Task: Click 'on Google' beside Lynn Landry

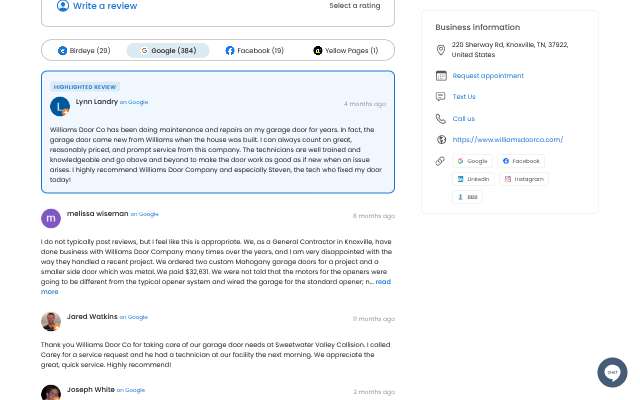Action: click(134, 102)
